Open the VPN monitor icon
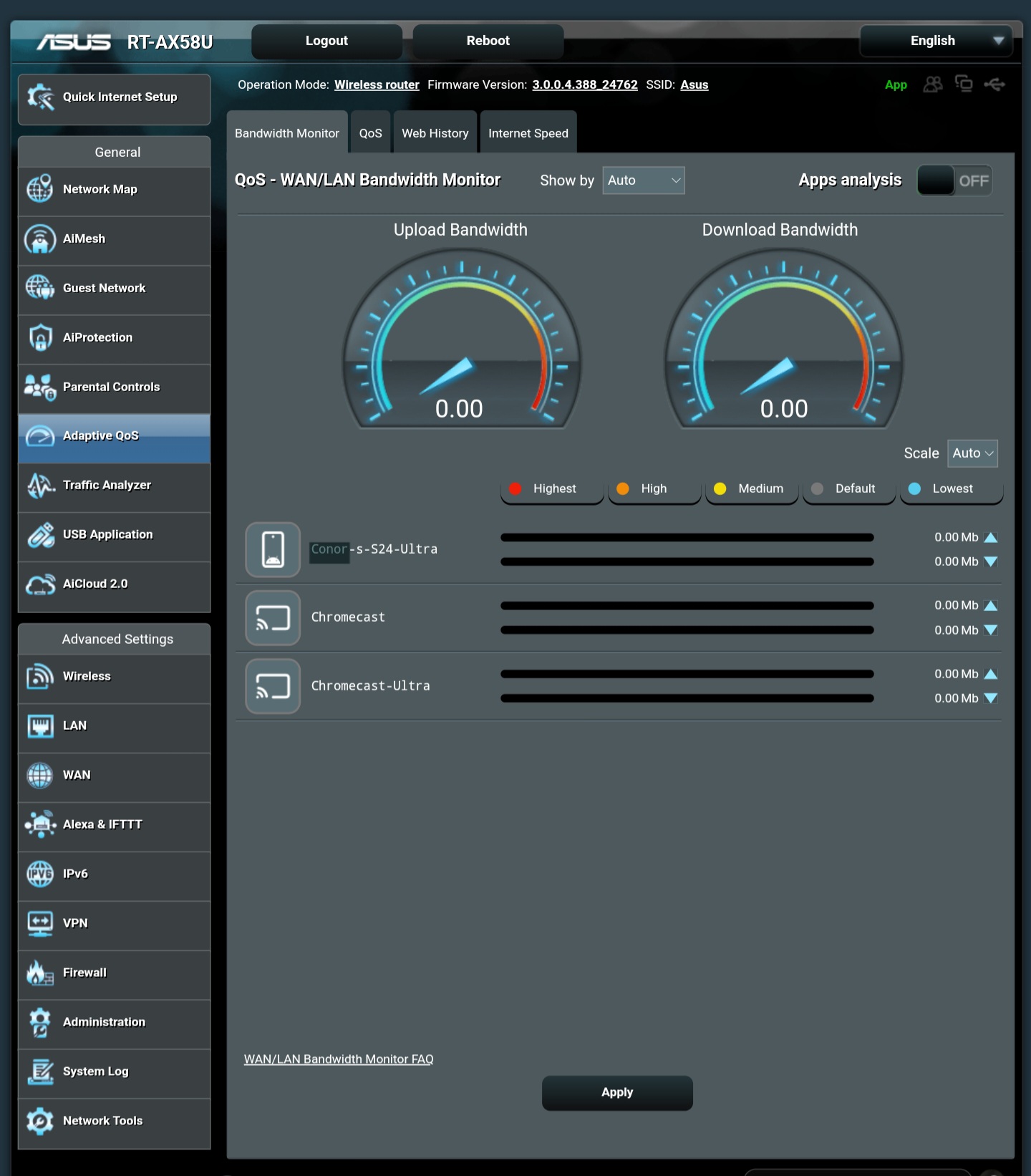This screenshot has height=1176, width=1031. coord(40,923)
